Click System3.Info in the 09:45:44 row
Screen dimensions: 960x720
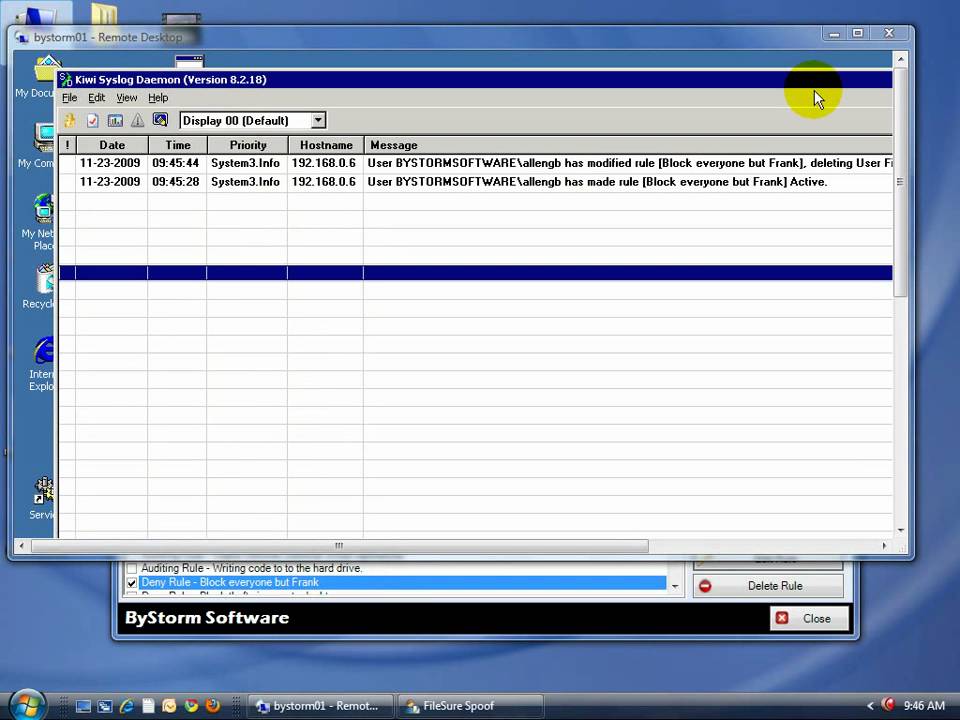(x=246, y=163)
